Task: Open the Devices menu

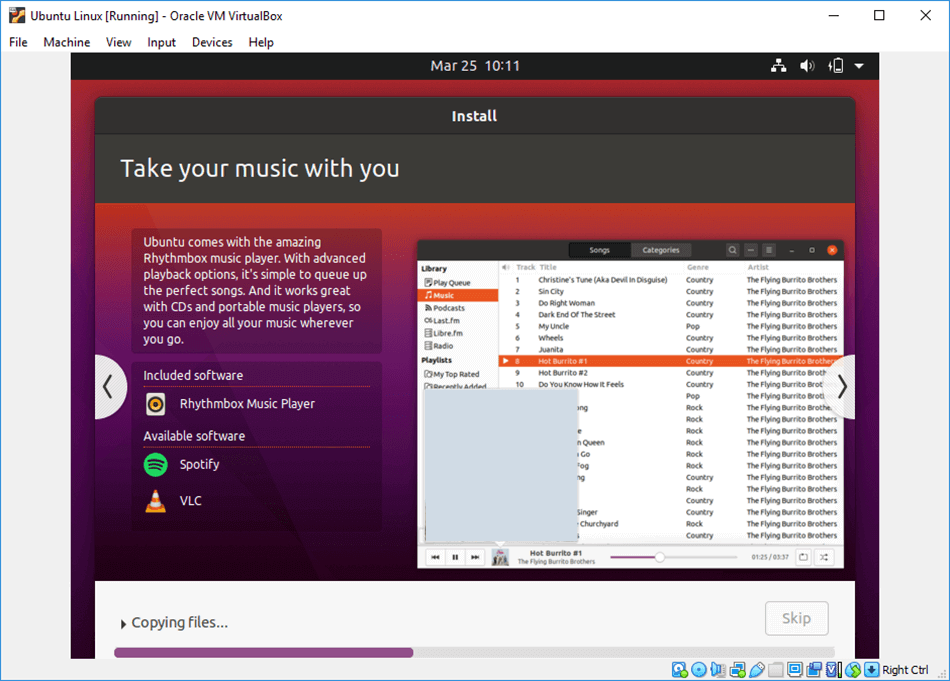Action: pyautogui.click(x=212, y=42)
